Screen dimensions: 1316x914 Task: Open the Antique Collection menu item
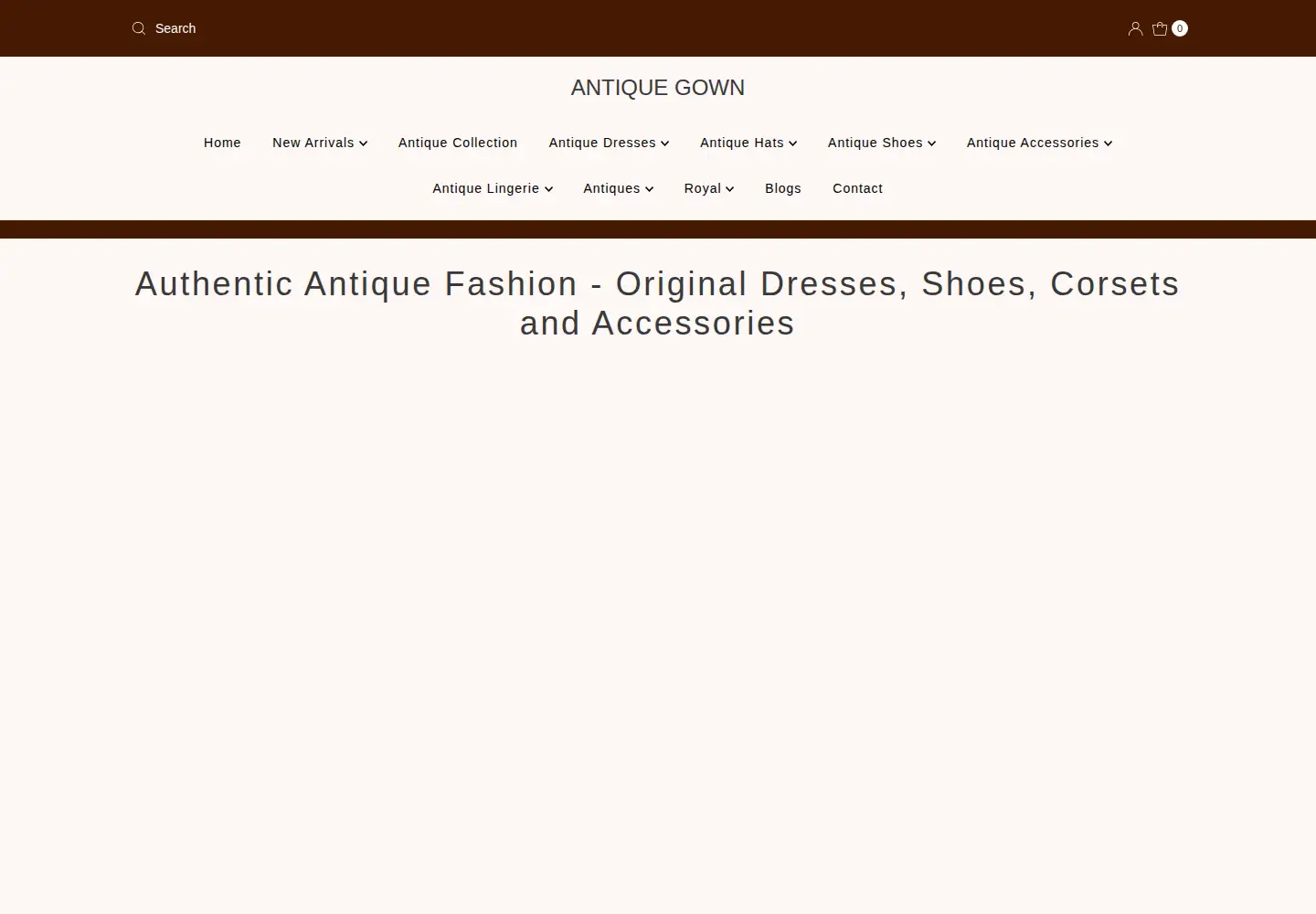pyautogui.click(x=458, y=143)
